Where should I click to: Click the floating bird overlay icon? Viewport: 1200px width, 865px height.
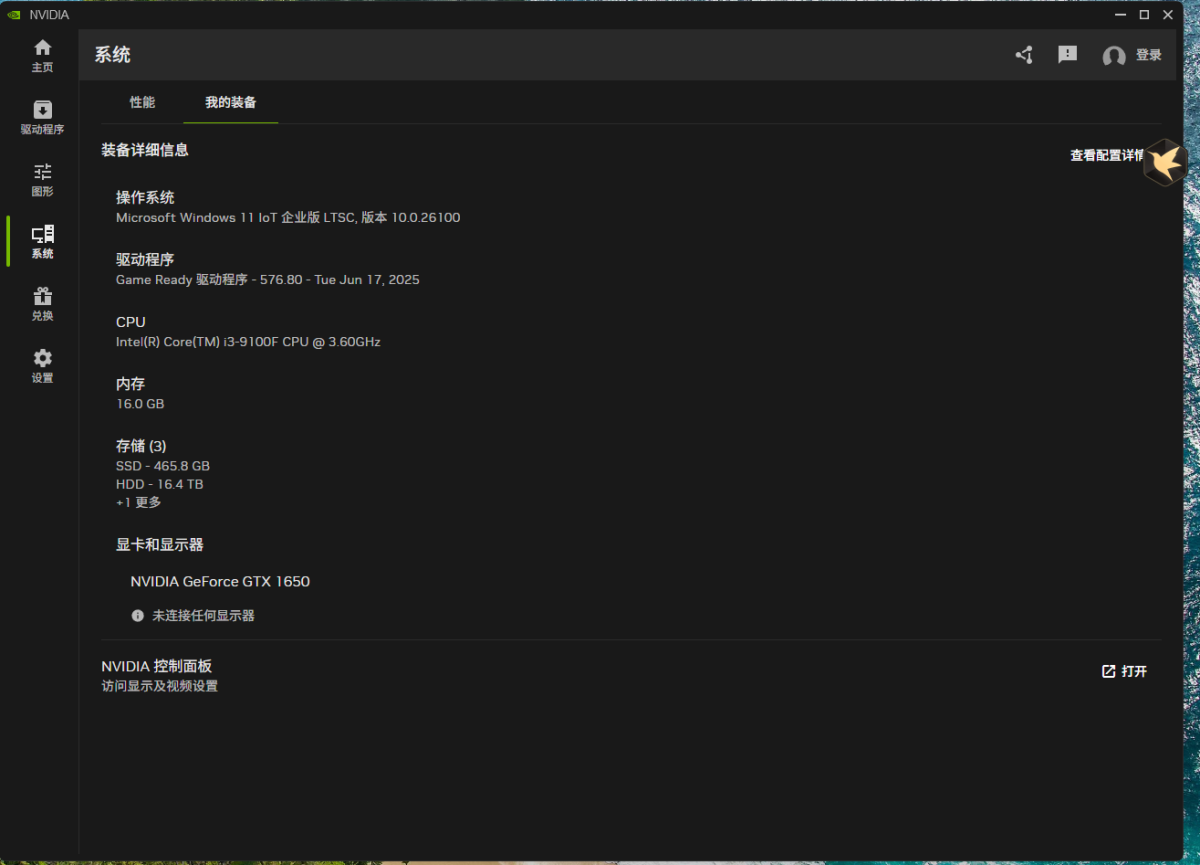tap(1165, 162)
